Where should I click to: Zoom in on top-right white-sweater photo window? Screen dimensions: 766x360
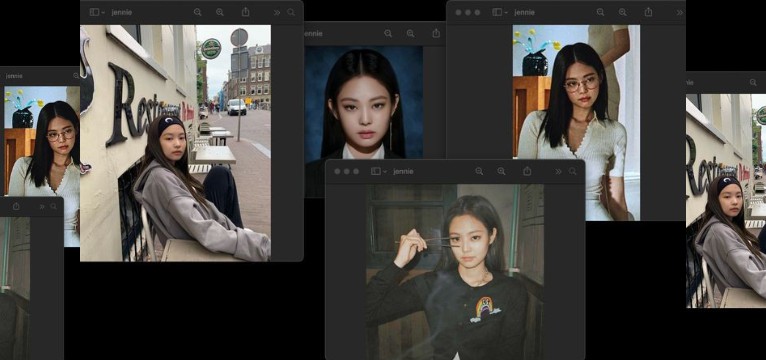coord(623,12)
